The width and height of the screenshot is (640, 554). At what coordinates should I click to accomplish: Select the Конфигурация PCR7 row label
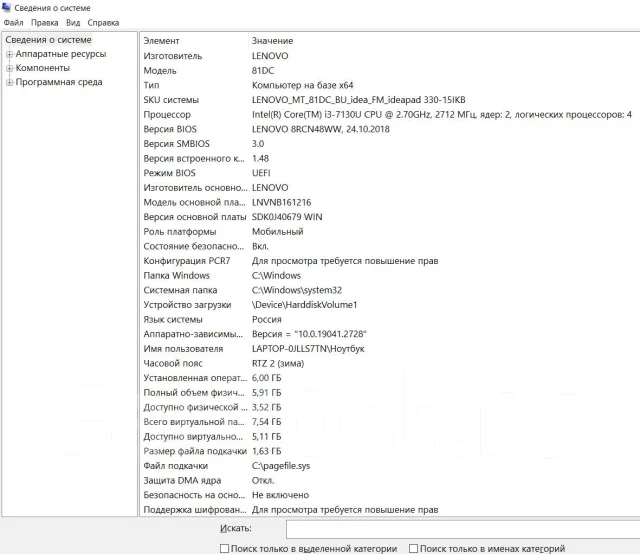coord(187,261)
